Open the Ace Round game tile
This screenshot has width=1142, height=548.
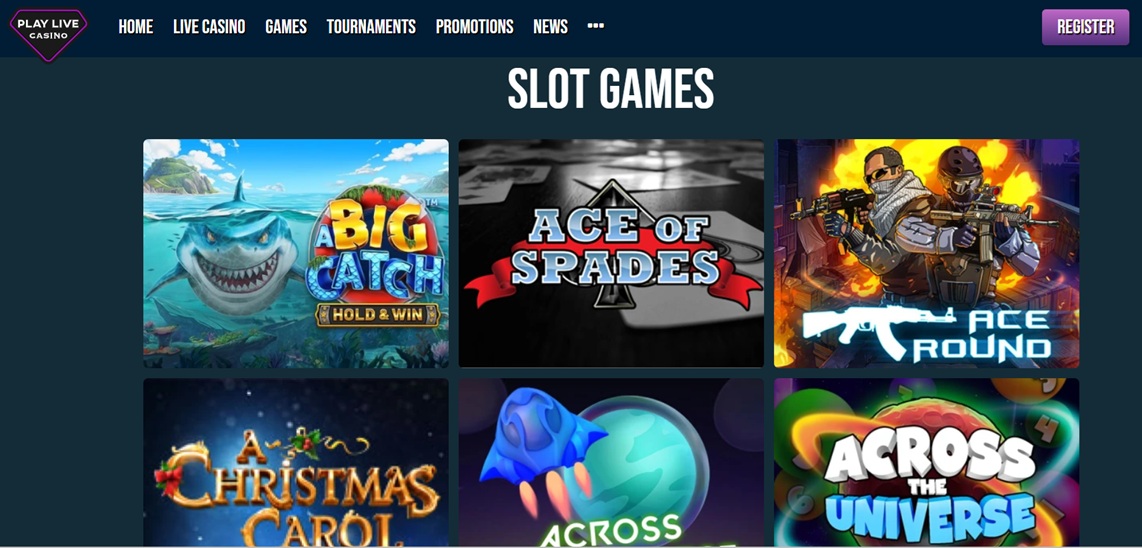click(x=926, y=253)
